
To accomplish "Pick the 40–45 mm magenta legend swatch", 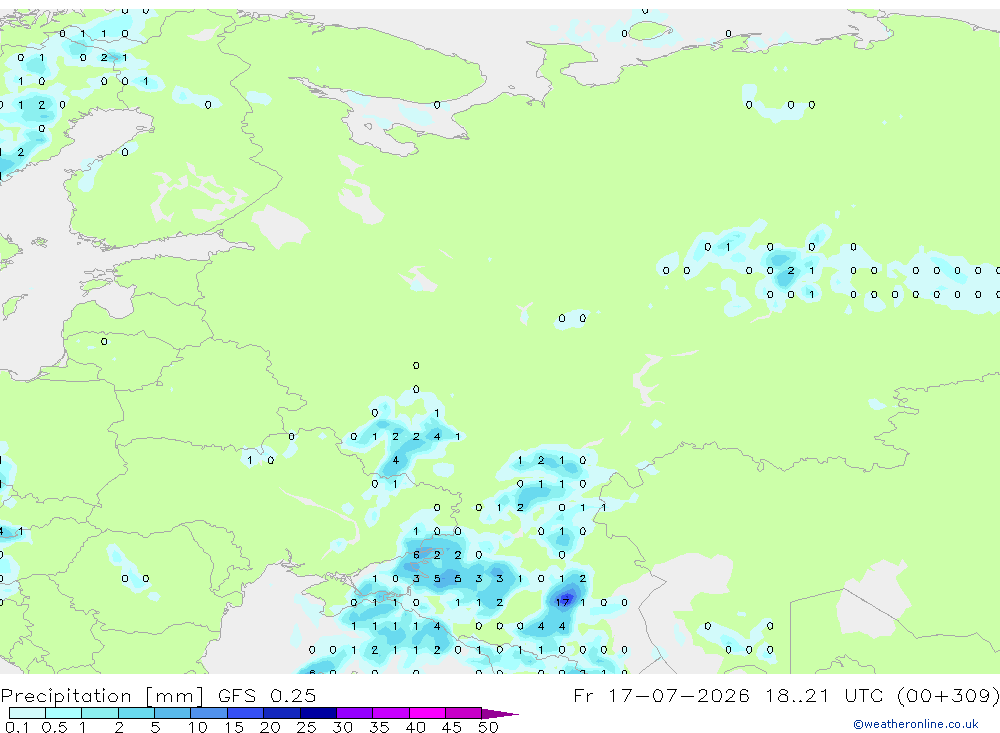I will click(x=427, y=713).
